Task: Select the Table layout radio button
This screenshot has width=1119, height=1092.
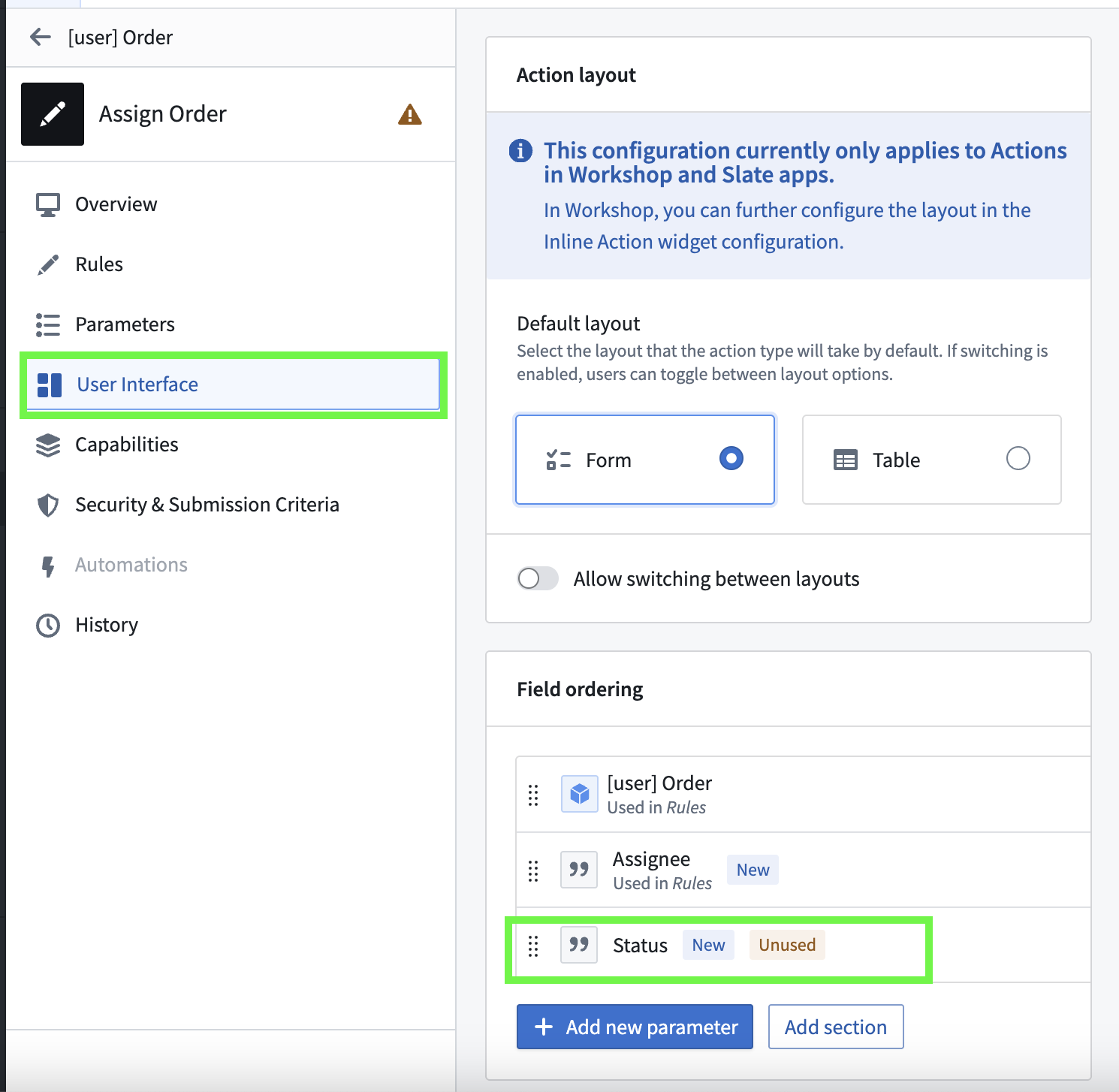Action: coord(1018,458)
